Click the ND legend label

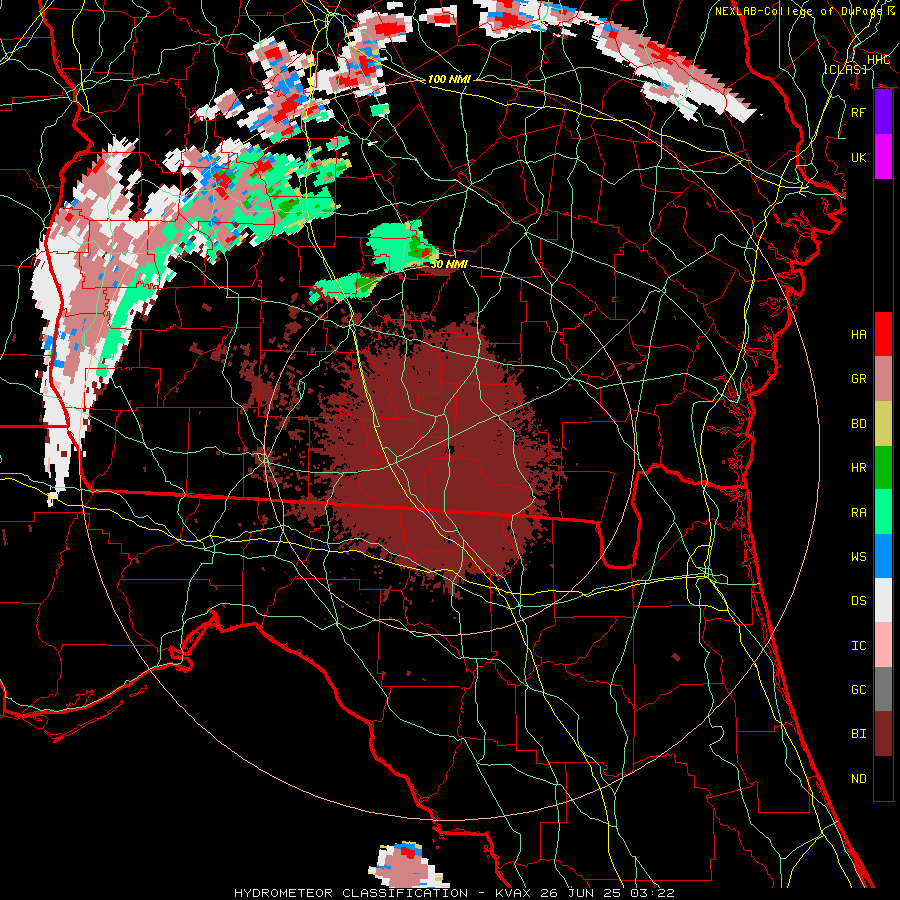(x=859, y=778)
